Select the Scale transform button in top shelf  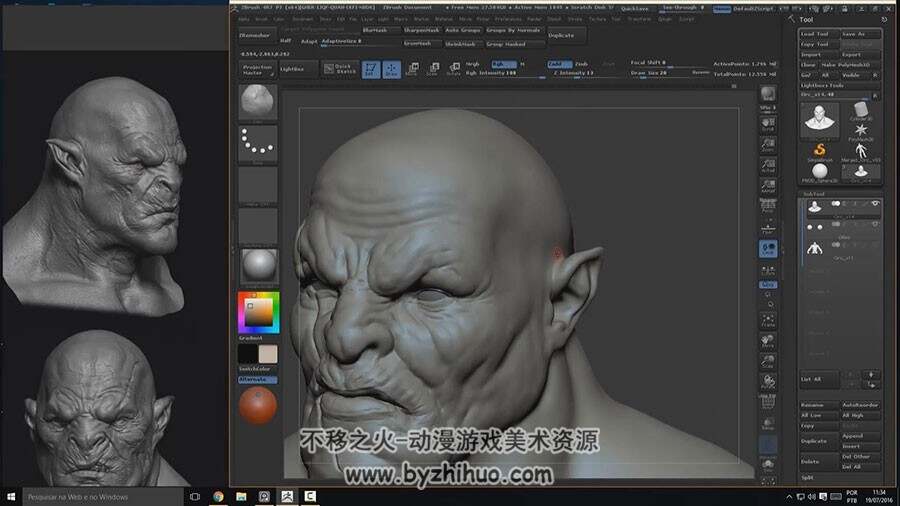click(x=433, y=69)
